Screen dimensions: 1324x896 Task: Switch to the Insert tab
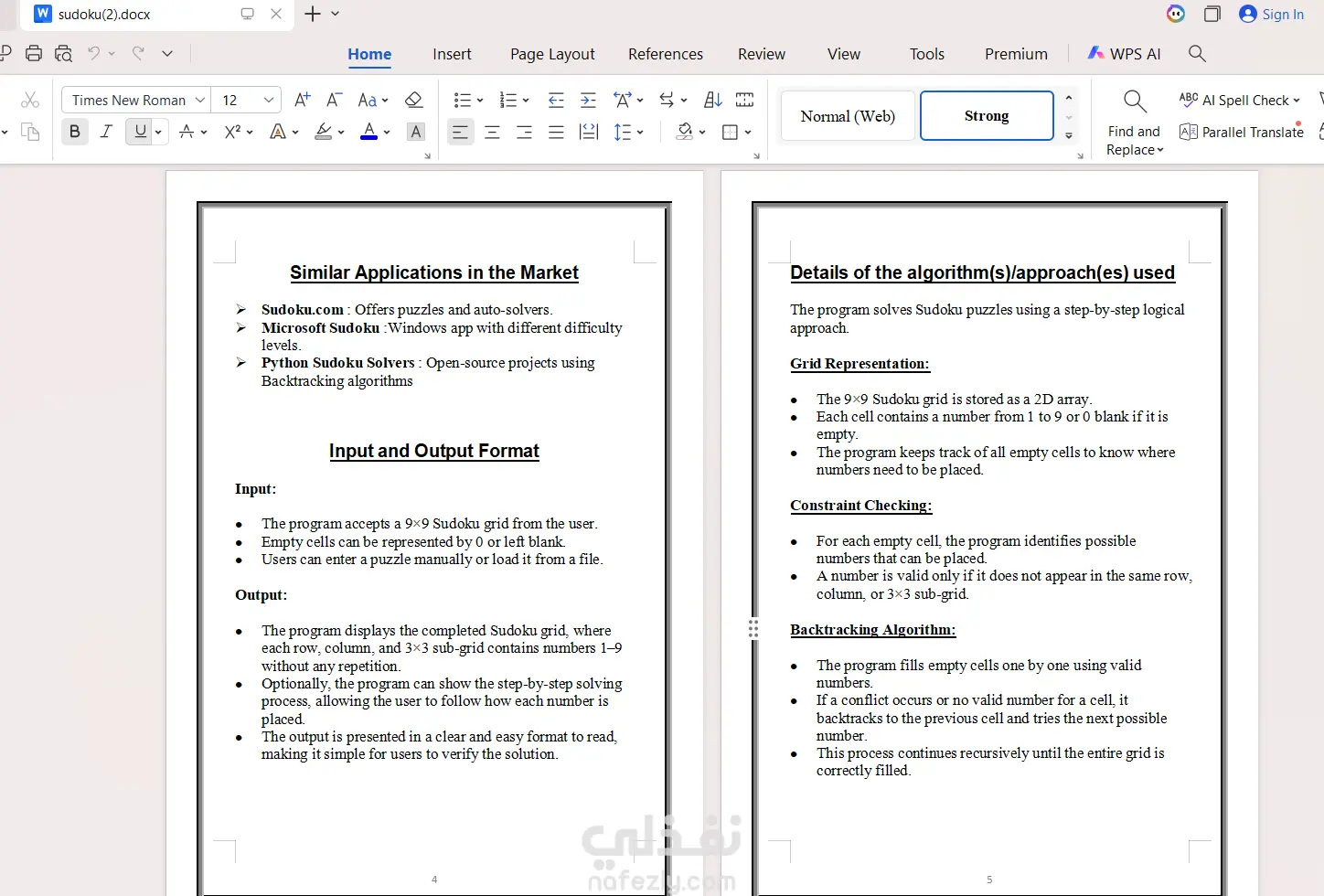click(x=452, y=54)
